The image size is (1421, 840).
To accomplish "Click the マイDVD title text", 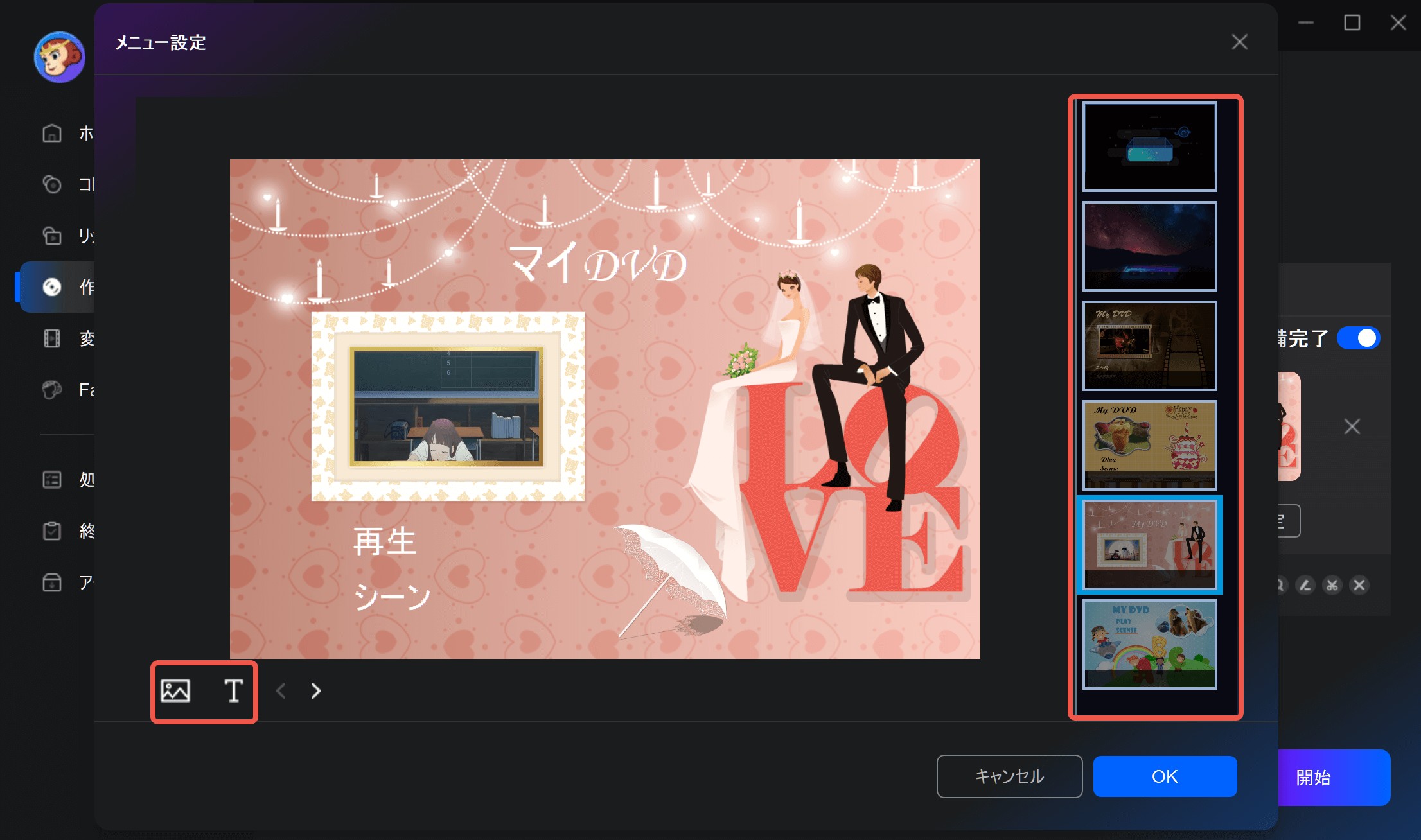I will [597, 263].
